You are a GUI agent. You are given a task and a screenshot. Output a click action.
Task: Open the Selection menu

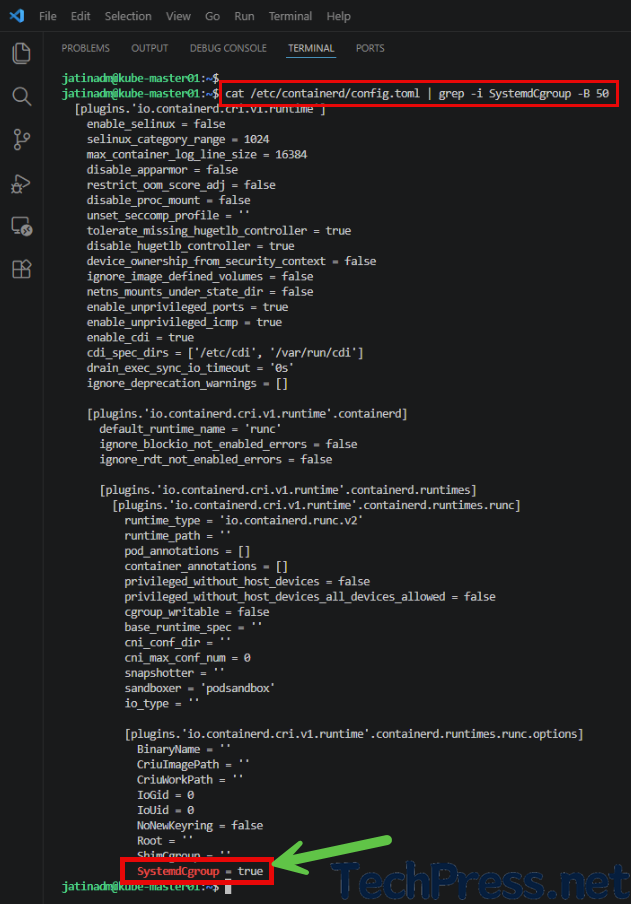point(128,16)
